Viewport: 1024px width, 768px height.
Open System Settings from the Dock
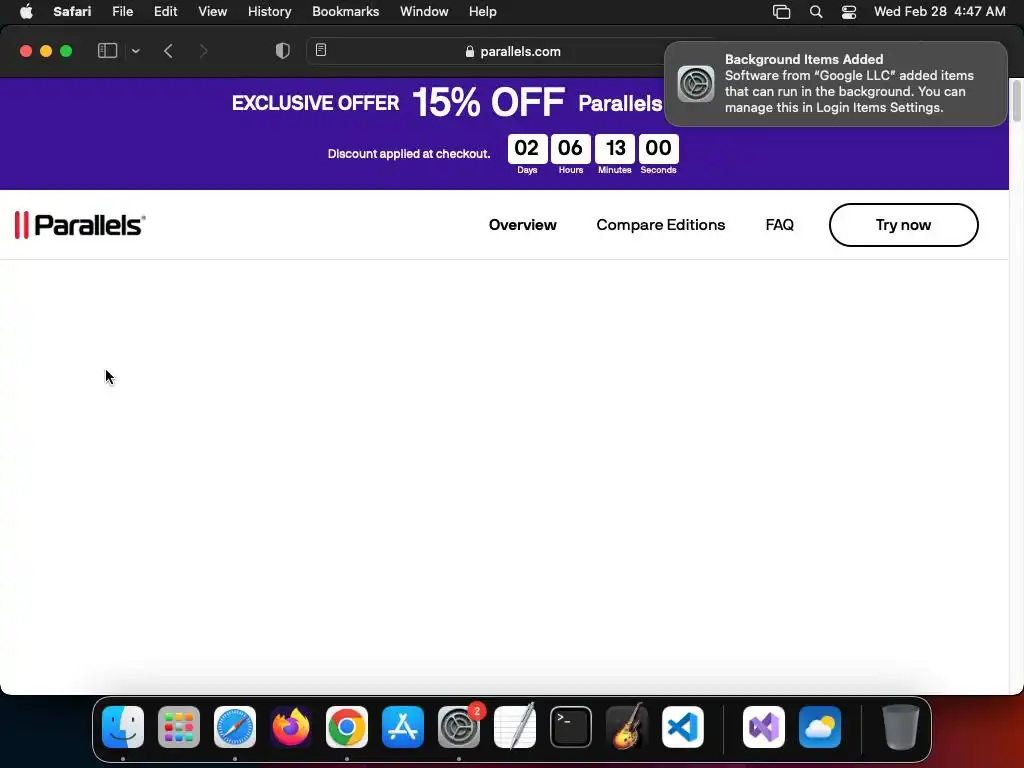pos(458,726)
